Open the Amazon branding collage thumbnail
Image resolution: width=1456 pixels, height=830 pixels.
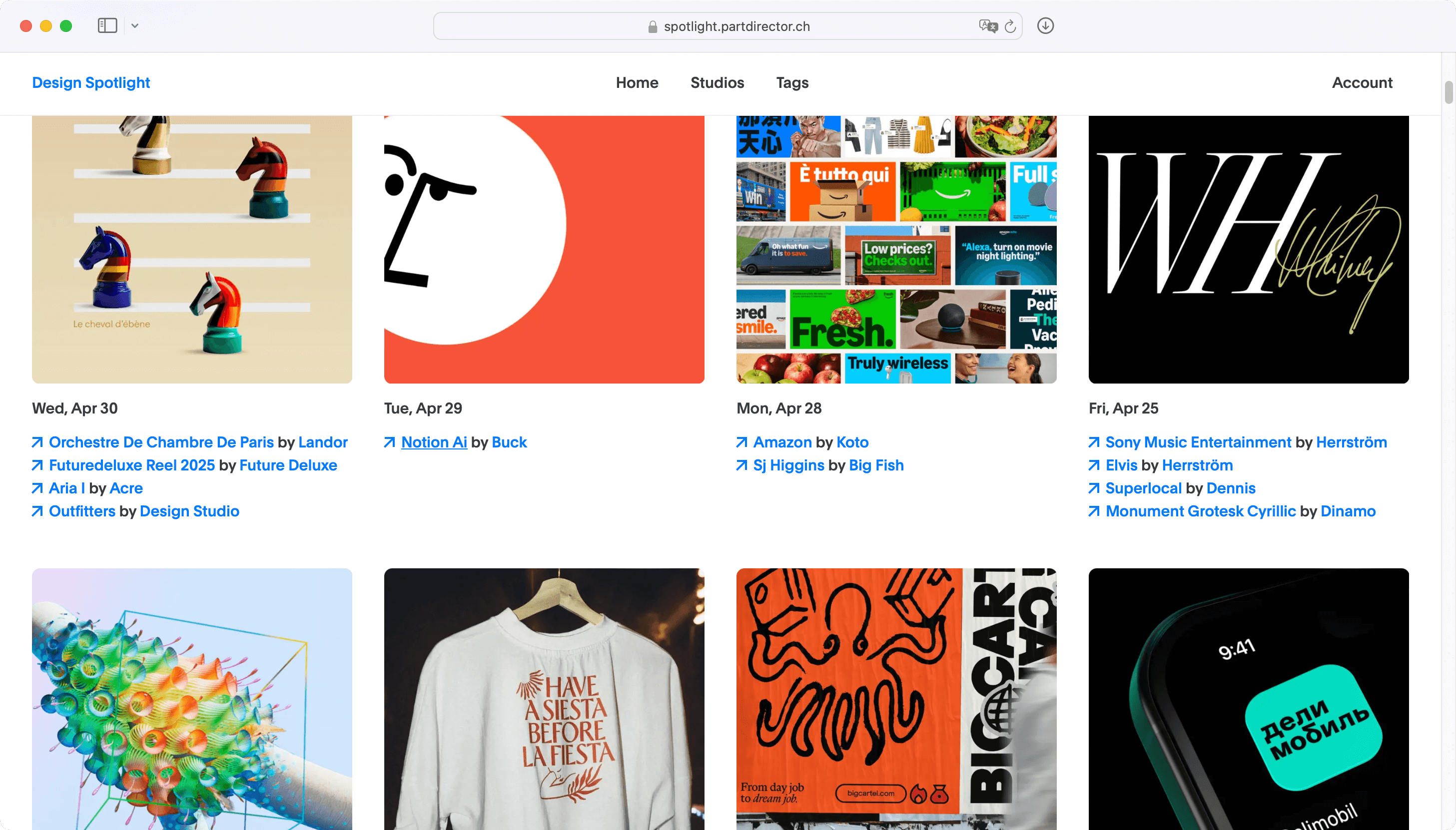[x=896, y=250]
